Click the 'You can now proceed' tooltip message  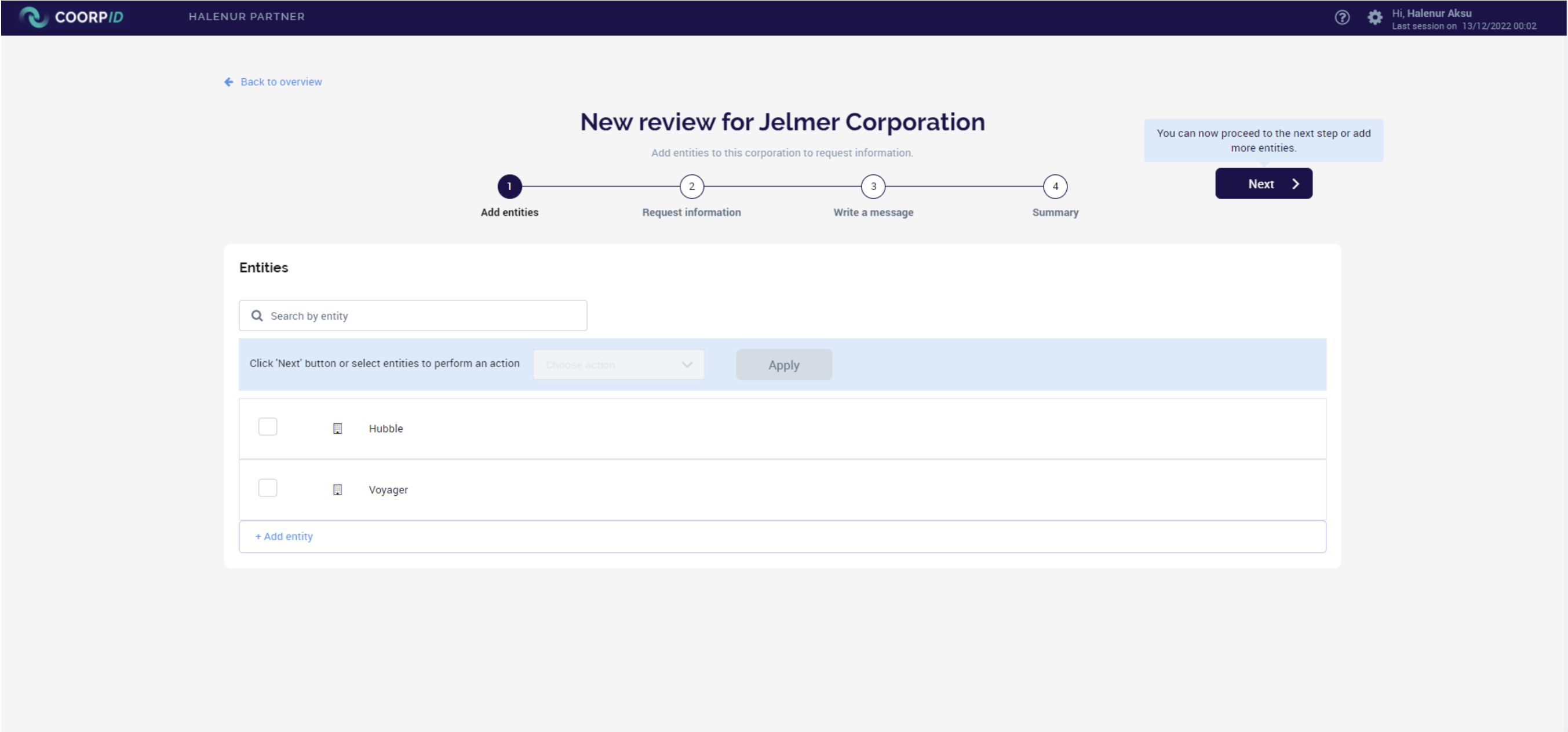[x=1264, y=141]
